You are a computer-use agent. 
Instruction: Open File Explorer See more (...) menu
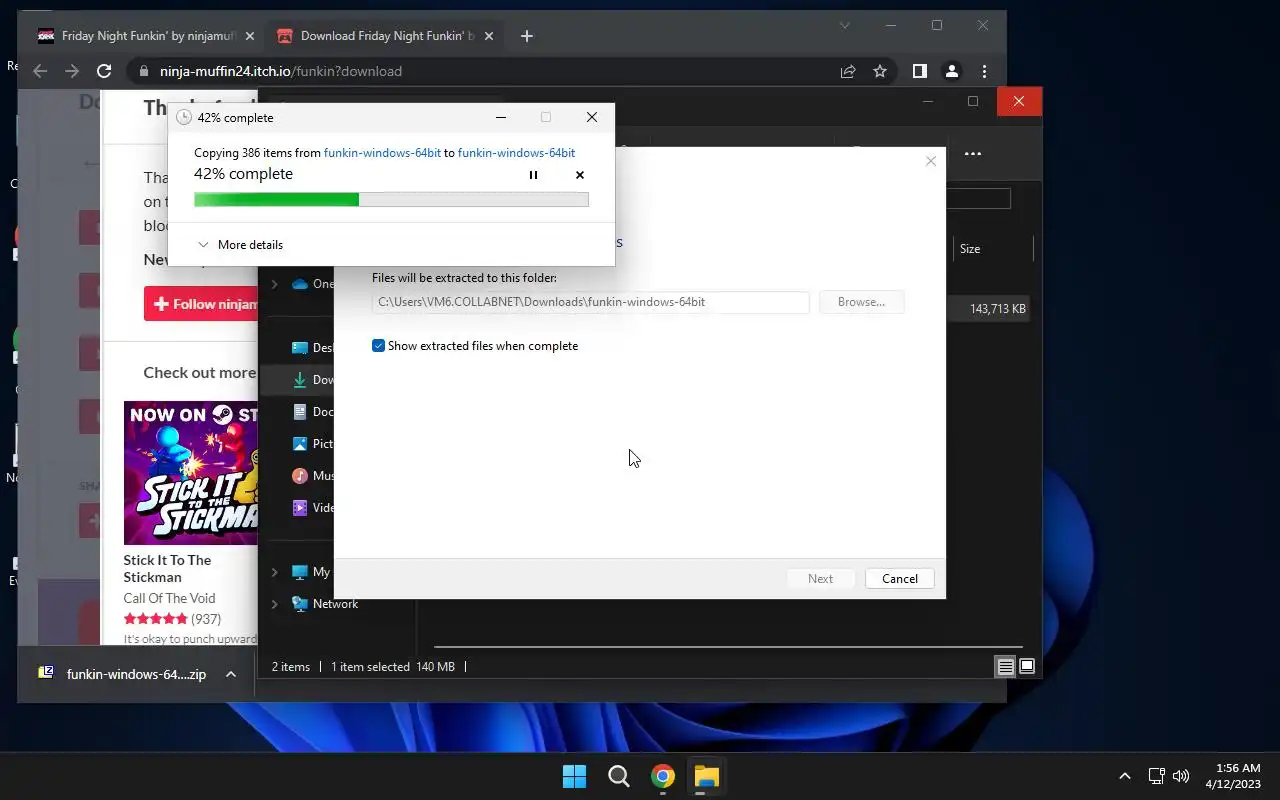[x=972, y=154]
